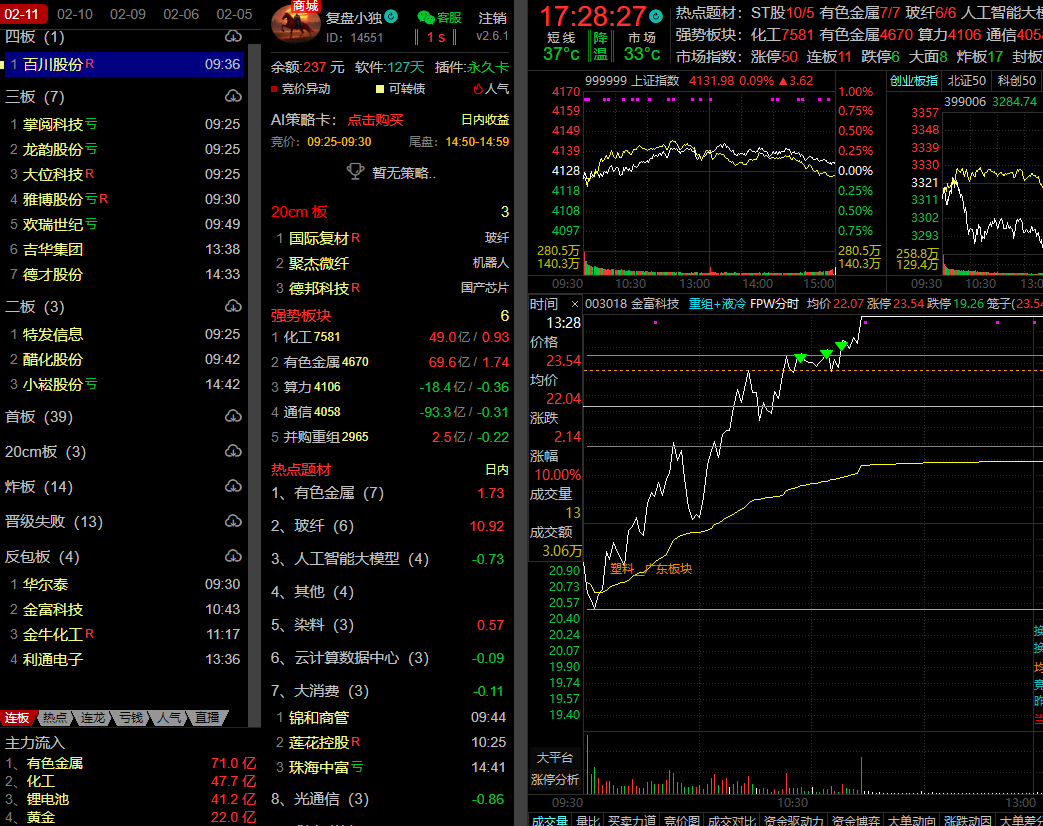Select 百川股份 in the 四板 list
1043x826 pixels.
(54, 64)
